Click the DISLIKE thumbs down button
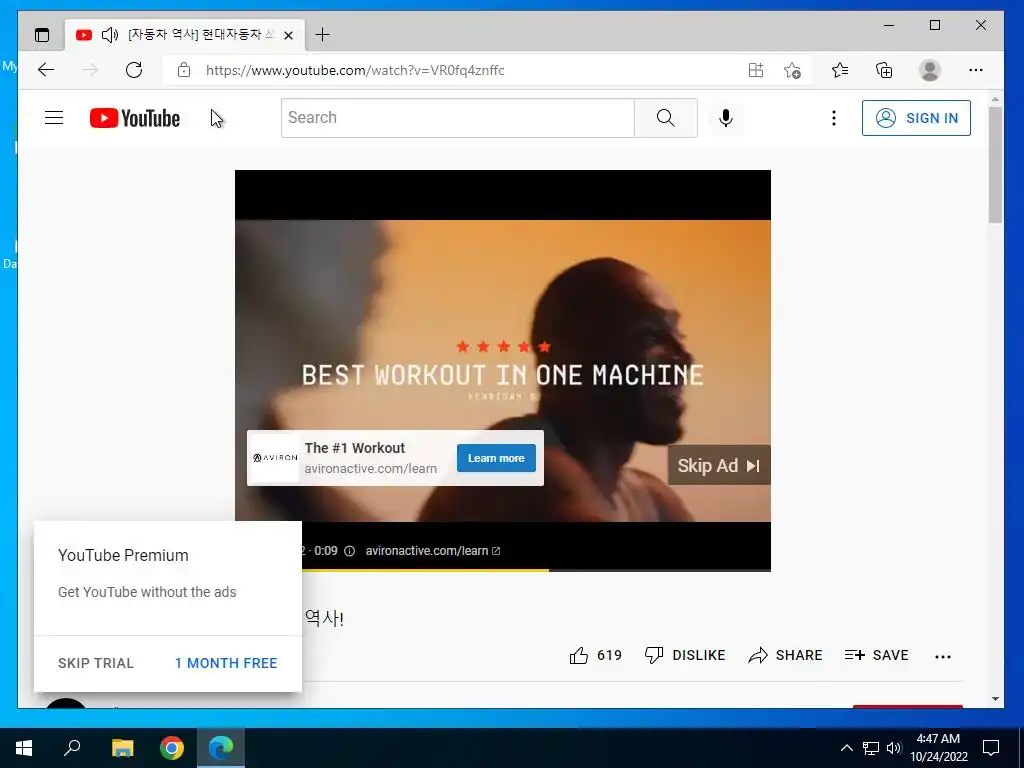 point(684,655)
